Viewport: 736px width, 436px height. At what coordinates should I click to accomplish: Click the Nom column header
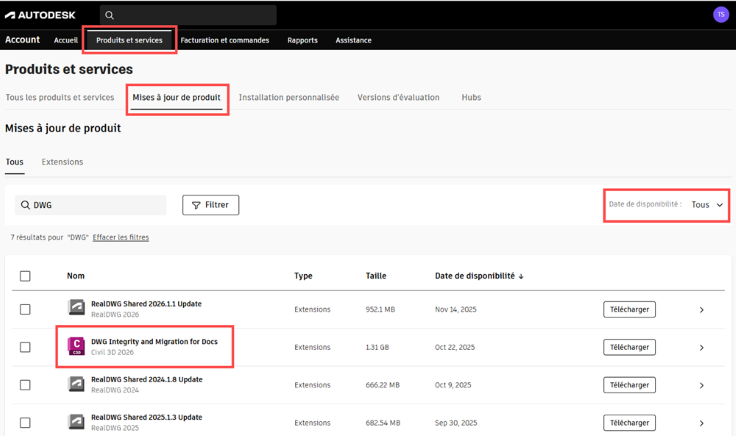point(76,276)
